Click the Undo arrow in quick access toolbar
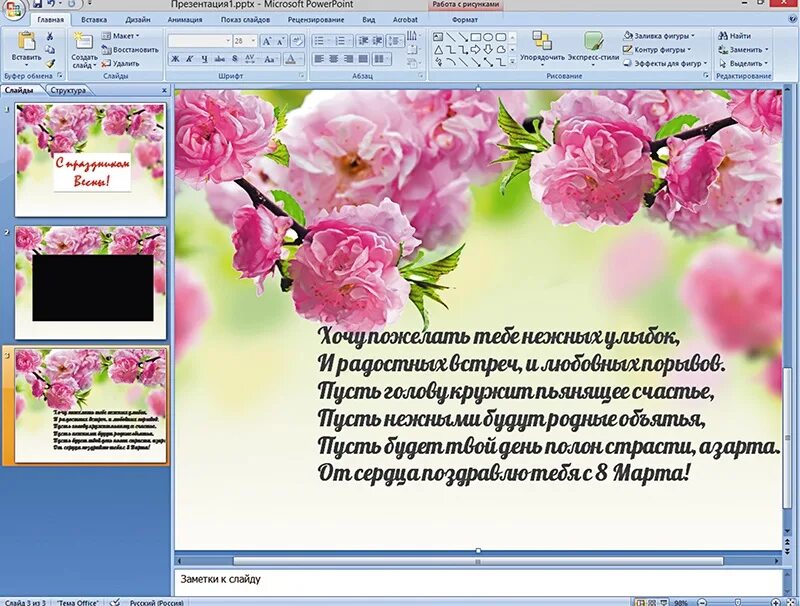800x606 pixels. [52, 5]
